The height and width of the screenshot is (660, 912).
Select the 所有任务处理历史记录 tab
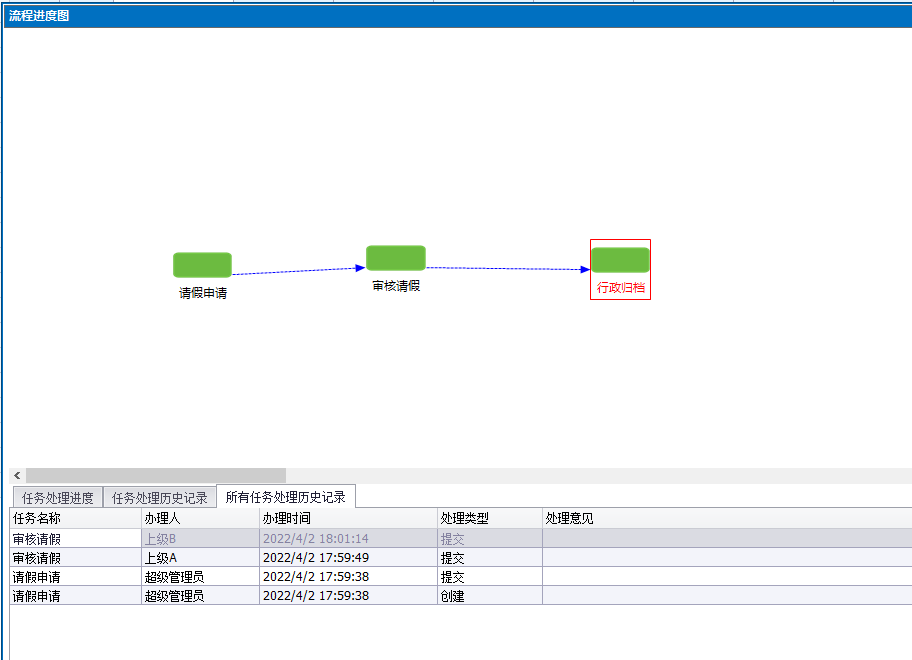(285, 497)
